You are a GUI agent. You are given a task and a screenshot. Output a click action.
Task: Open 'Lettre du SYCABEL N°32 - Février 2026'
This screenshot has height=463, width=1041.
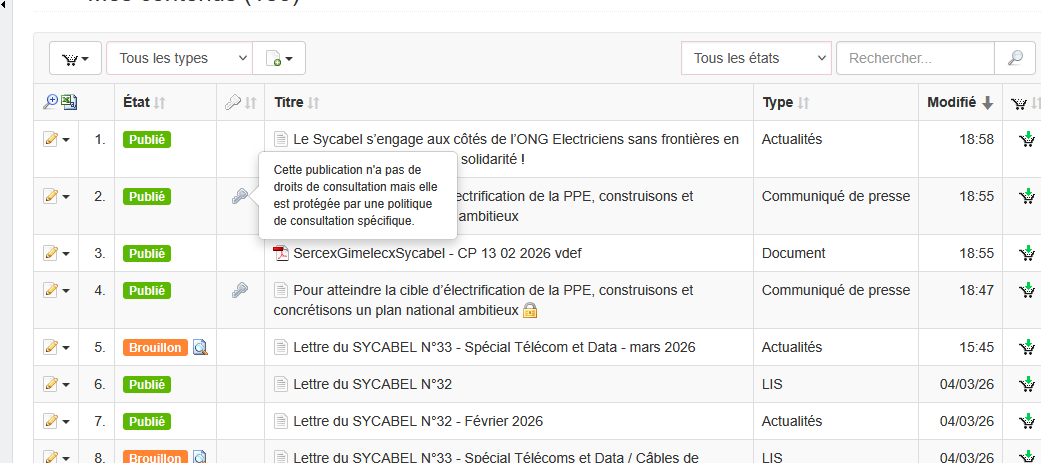point(418,421)
